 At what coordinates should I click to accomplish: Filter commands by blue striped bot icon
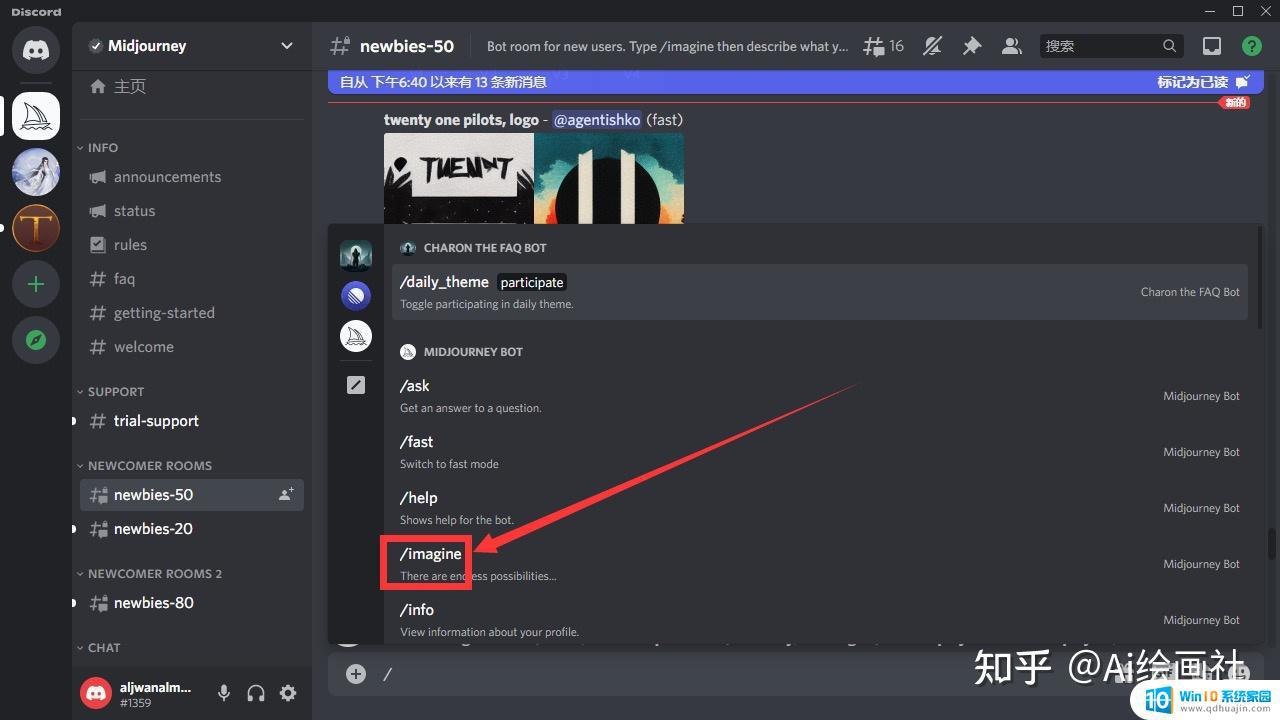click(356, 295)
